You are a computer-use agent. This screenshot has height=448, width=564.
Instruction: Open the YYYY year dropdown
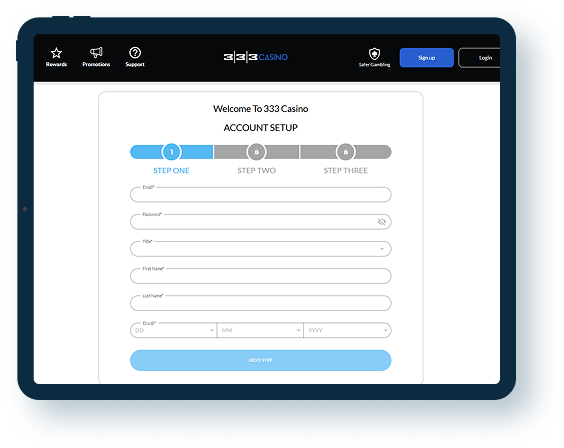point(347,330)
